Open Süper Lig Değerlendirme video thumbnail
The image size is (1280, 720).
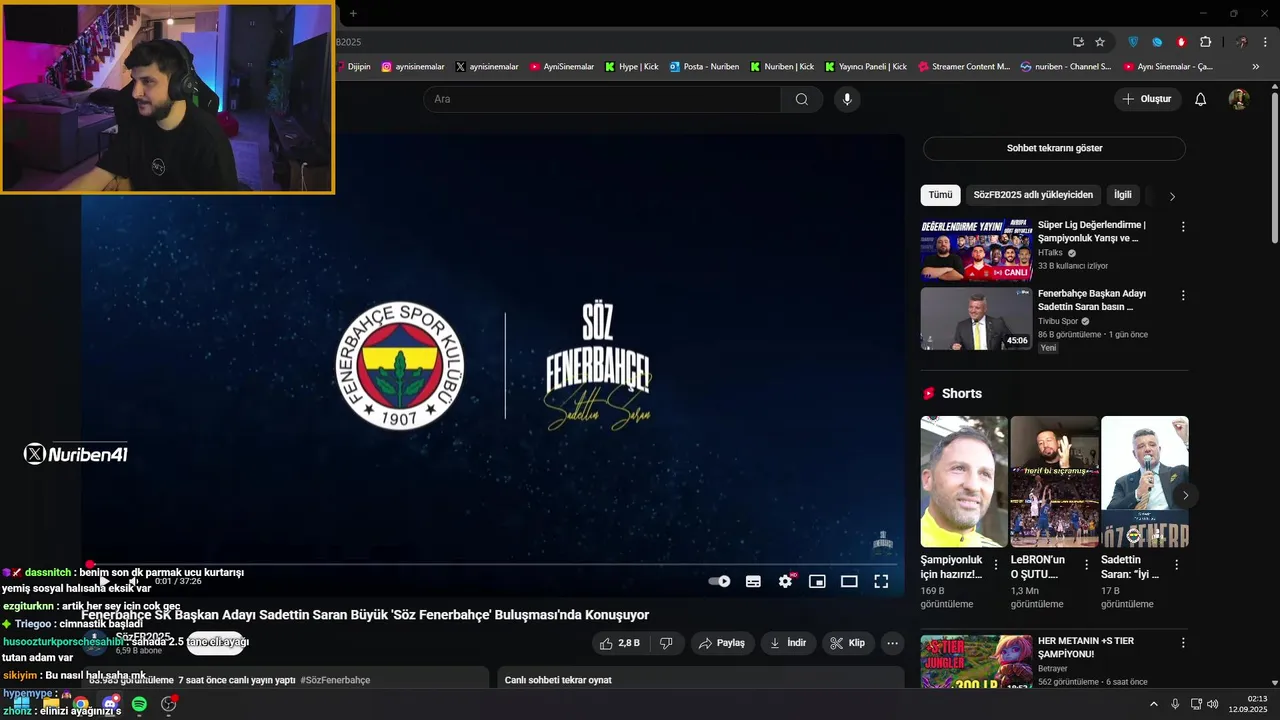tap(976, 250)
